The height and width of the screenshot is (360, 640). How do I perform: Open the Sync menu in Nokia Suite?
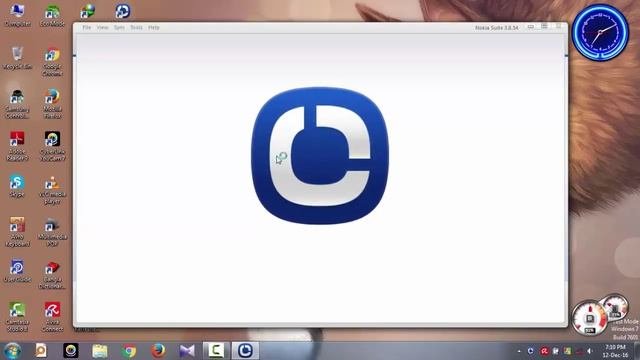pyautogui.click(x=119, y=27)
